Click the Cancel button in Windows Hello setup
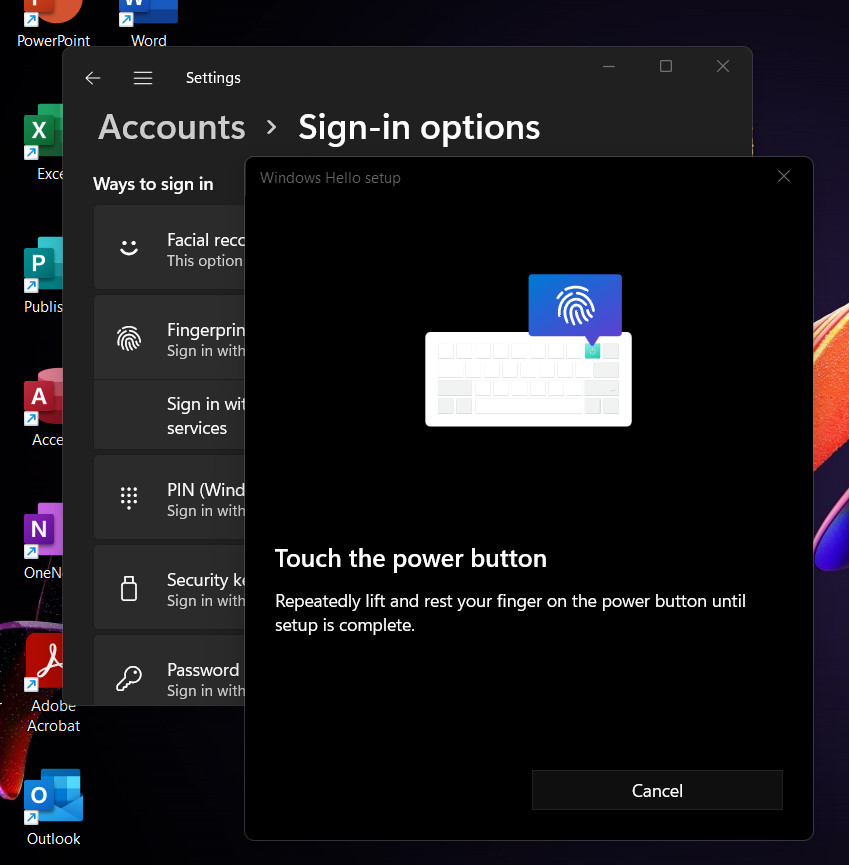 [657, 790]
